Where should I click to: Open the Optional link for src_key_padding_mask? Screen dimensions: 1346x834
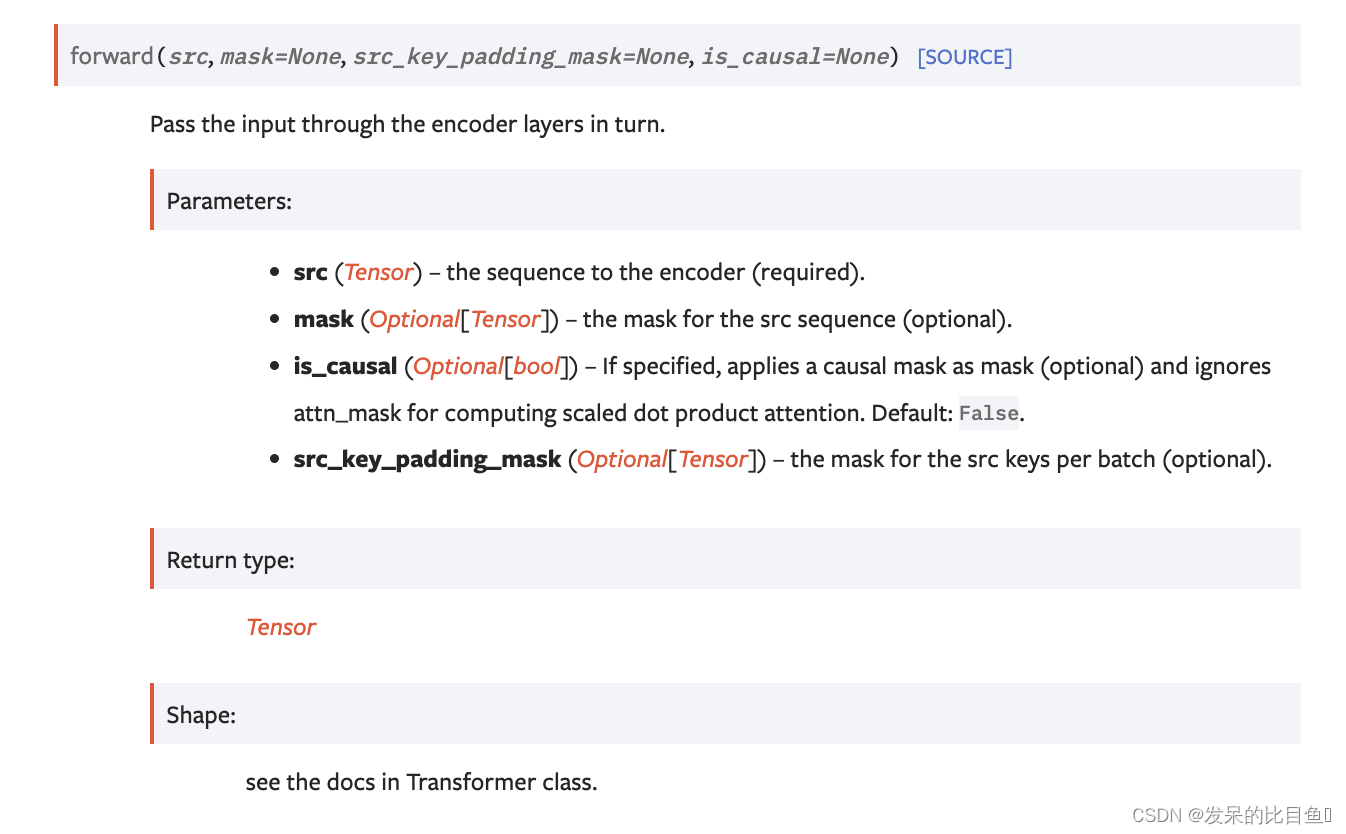(622, 459)
